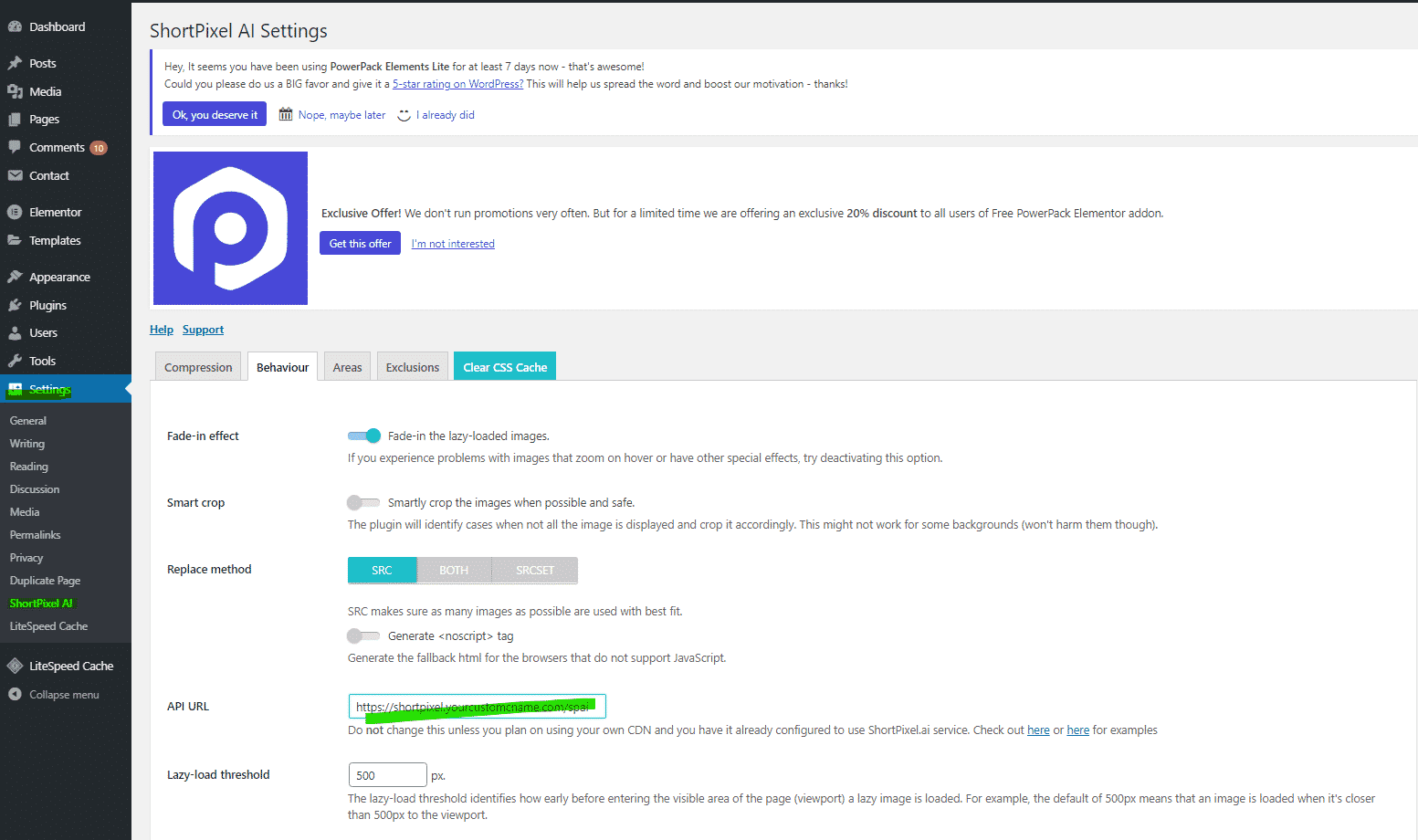Viewport: 1418px width, 840px height.
Task: Click the Posts pushpin icon
Action: (x=15, y=63)
